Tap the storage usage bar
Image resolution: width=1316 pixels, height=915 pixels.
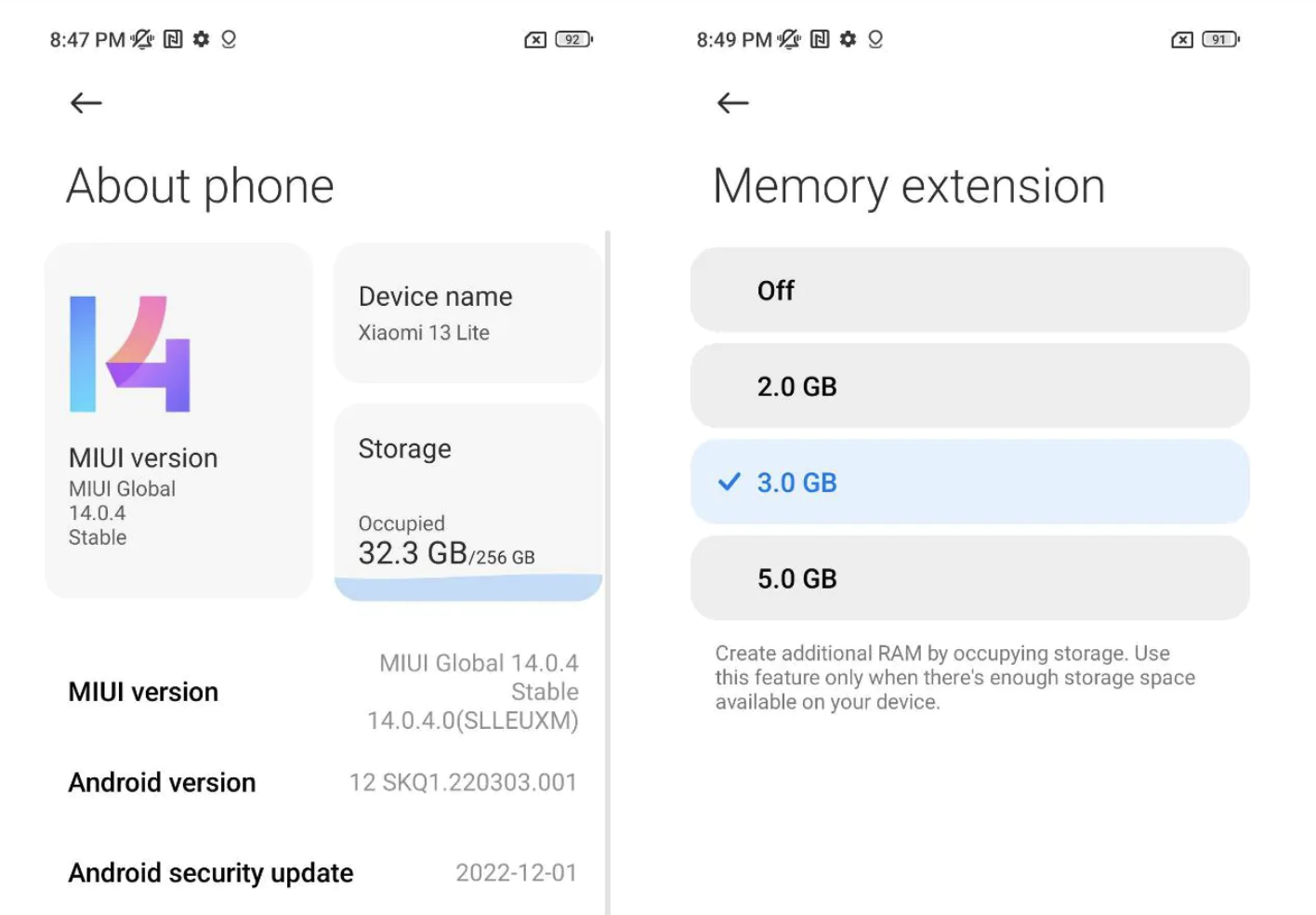tap(468, 588)
